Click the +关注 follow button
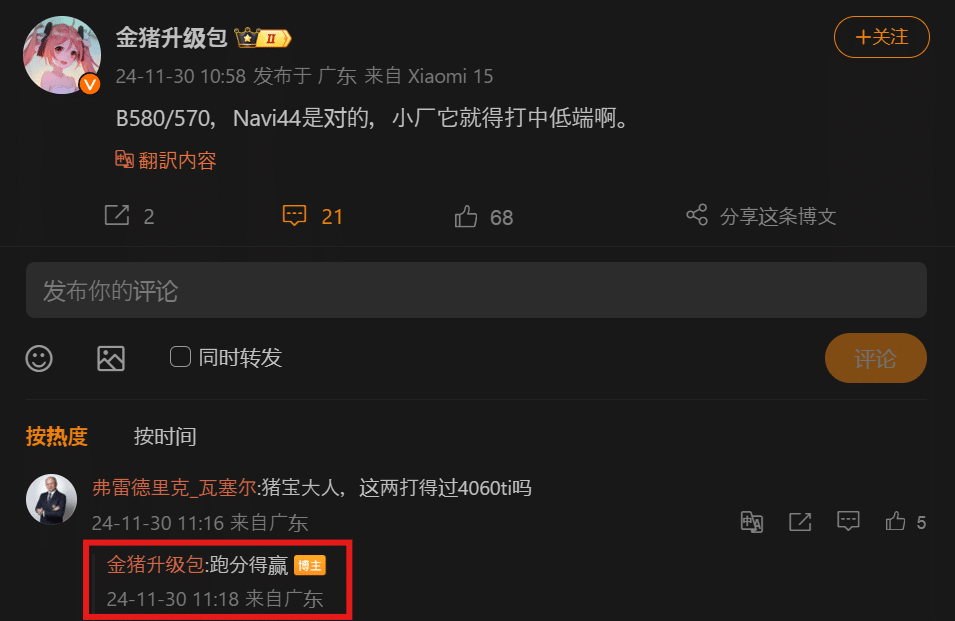Screen dimensions: 955x621 (x=881, y=37)
